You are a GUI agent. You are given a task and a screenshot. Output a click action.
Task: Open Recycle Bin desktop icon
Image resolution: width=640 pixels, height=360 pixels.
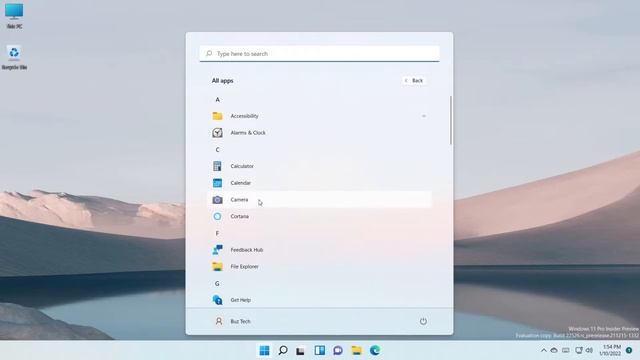pyautogui.click(x=14, y=58)
